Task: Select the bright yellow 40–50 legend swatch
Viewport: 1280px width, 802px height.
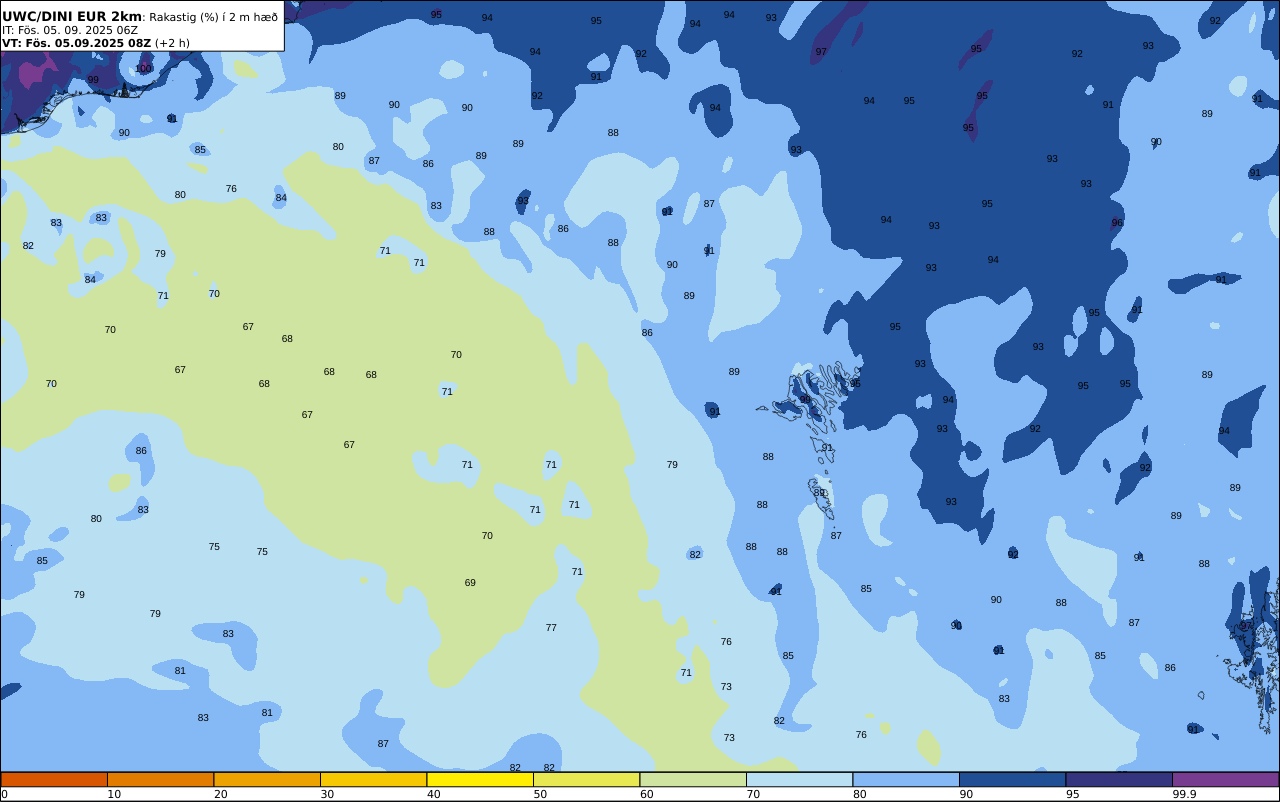Action: click(x=480, y=779)
